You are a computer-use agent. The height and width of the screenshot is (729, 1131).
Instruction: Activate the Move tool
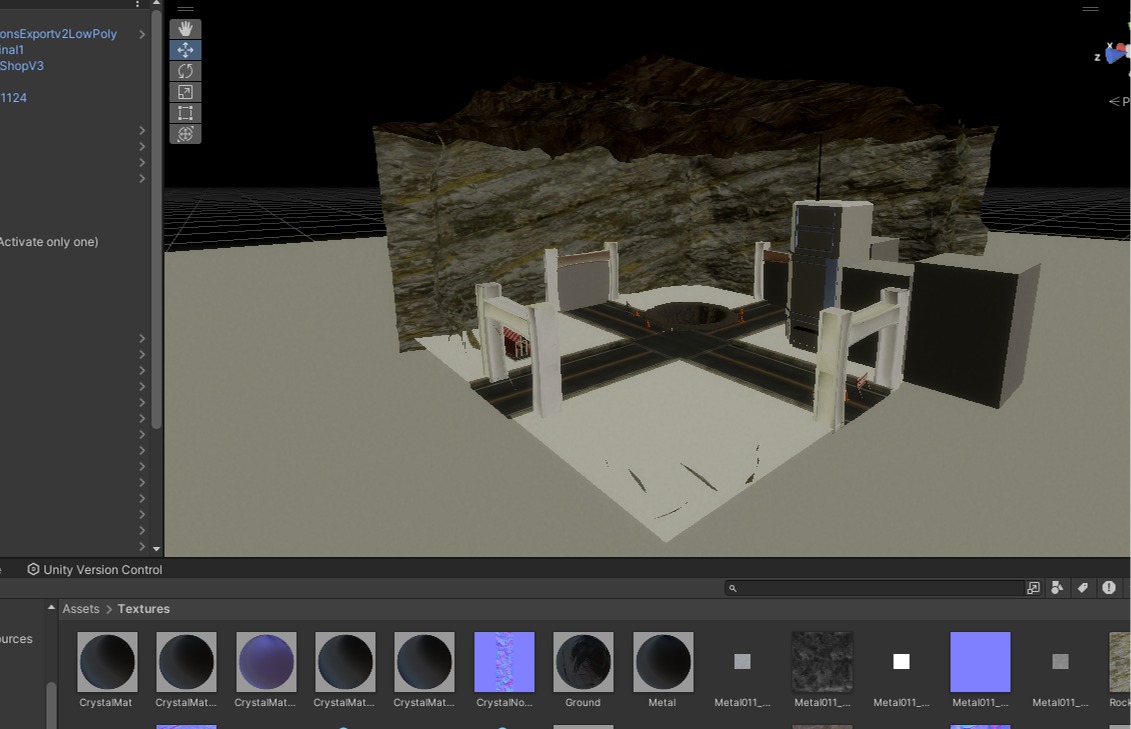tap(185, 50)
